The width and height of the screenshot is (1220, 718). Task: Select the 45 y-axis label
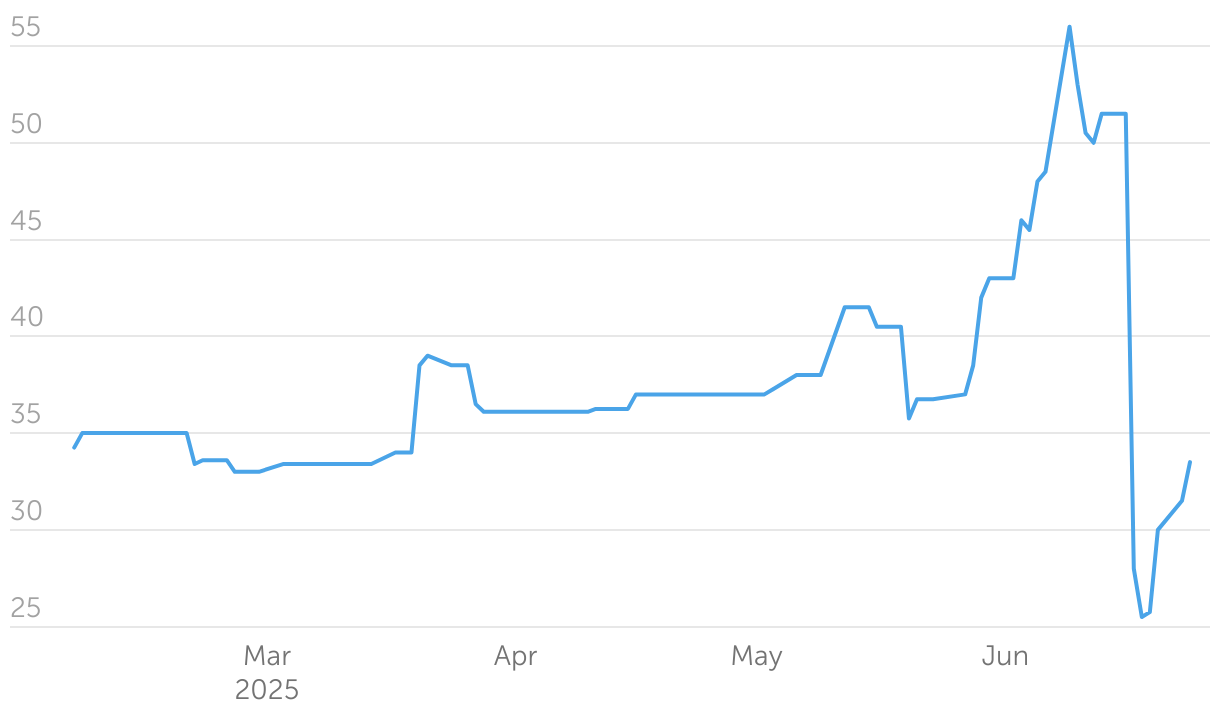click(x=25, y=222)
